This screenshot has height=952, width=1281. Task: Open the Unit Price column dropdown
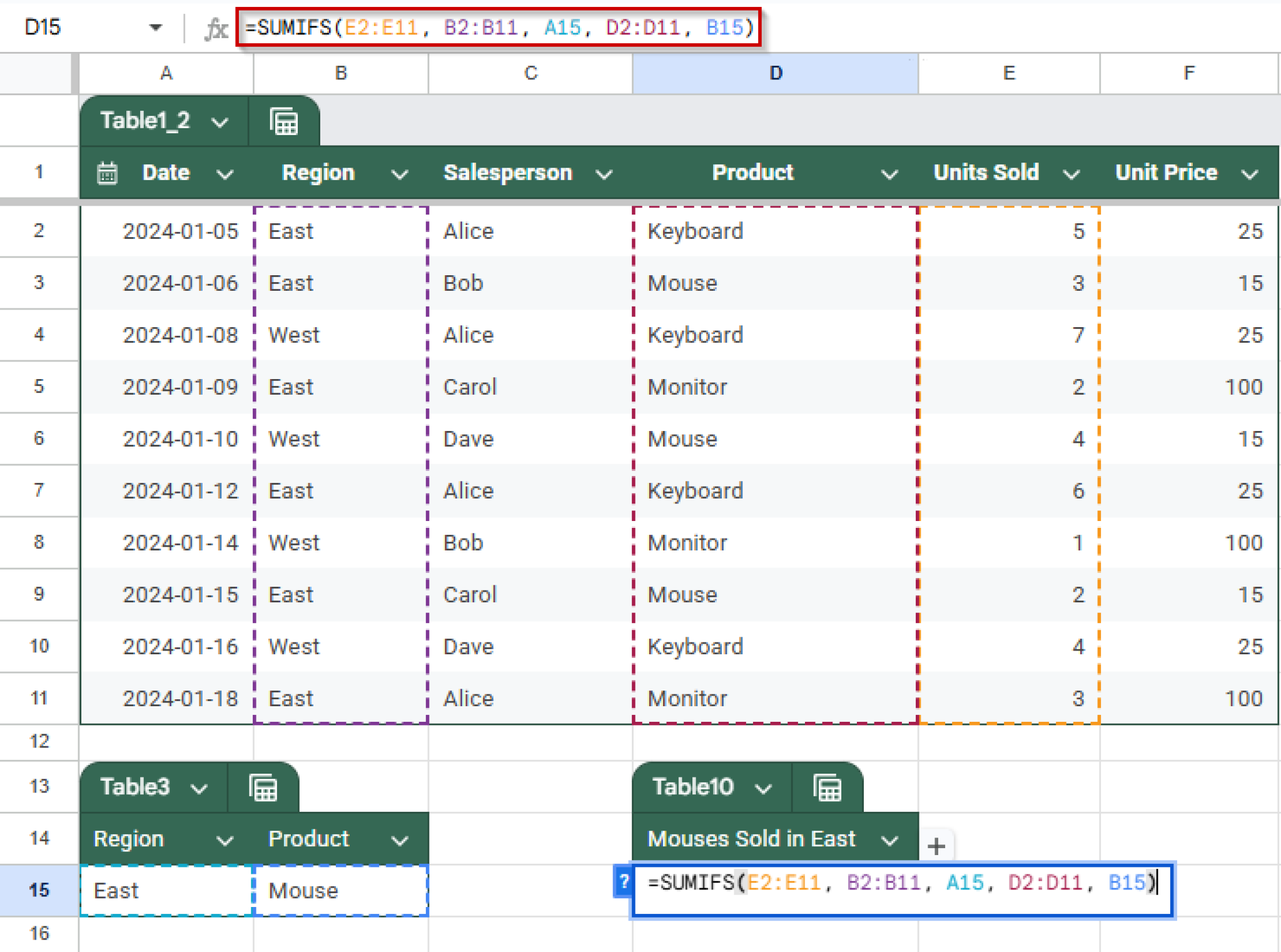point(1248,173)
